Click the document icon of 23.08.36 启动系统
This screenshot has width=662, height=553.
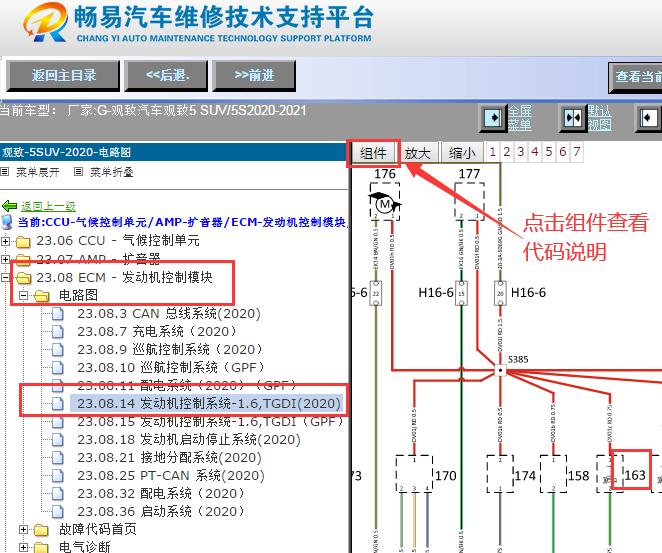58,512
